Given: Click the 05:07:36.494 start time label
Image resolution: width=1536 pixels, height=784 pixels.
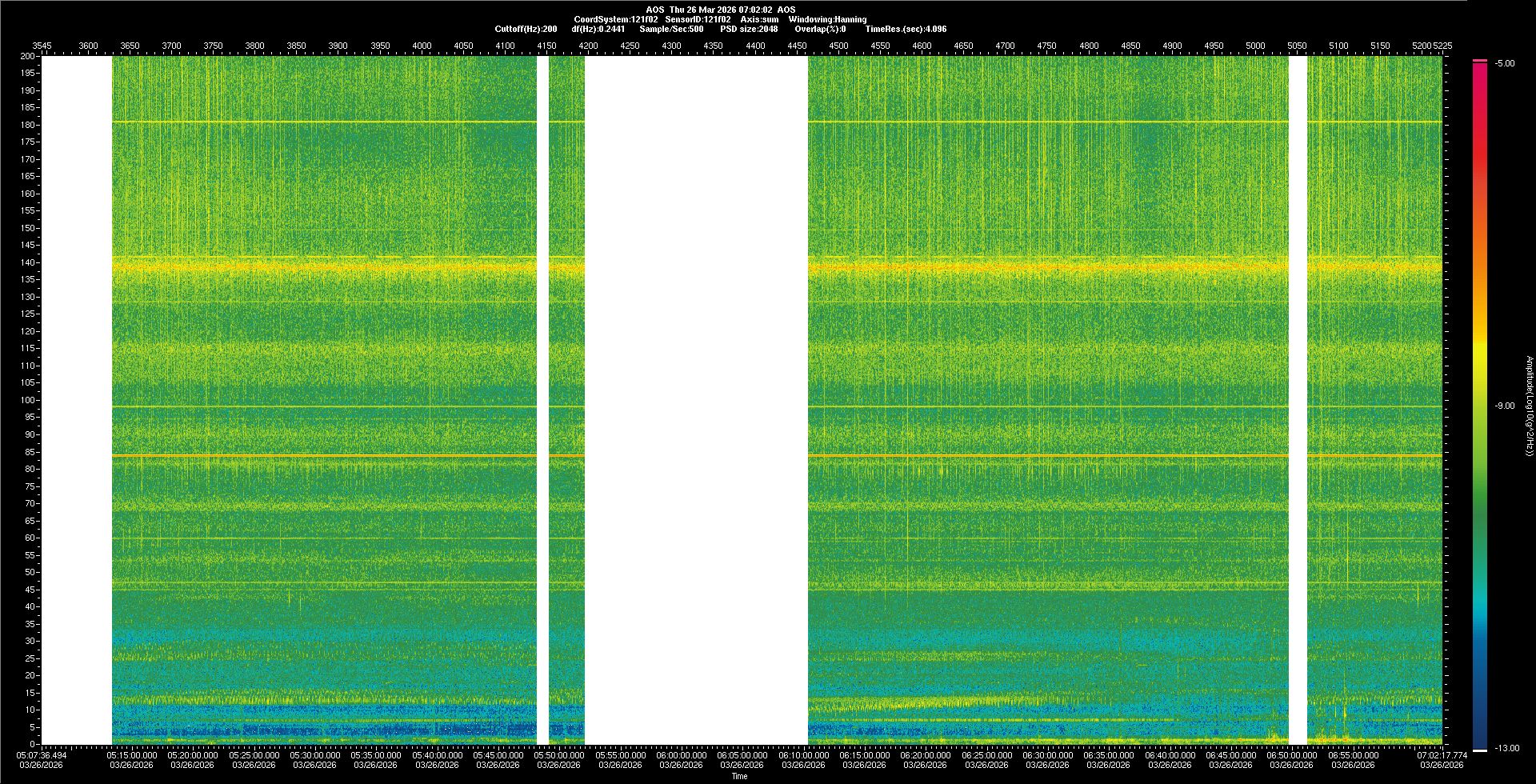Looking at the screenshot, I should (43, 754).
